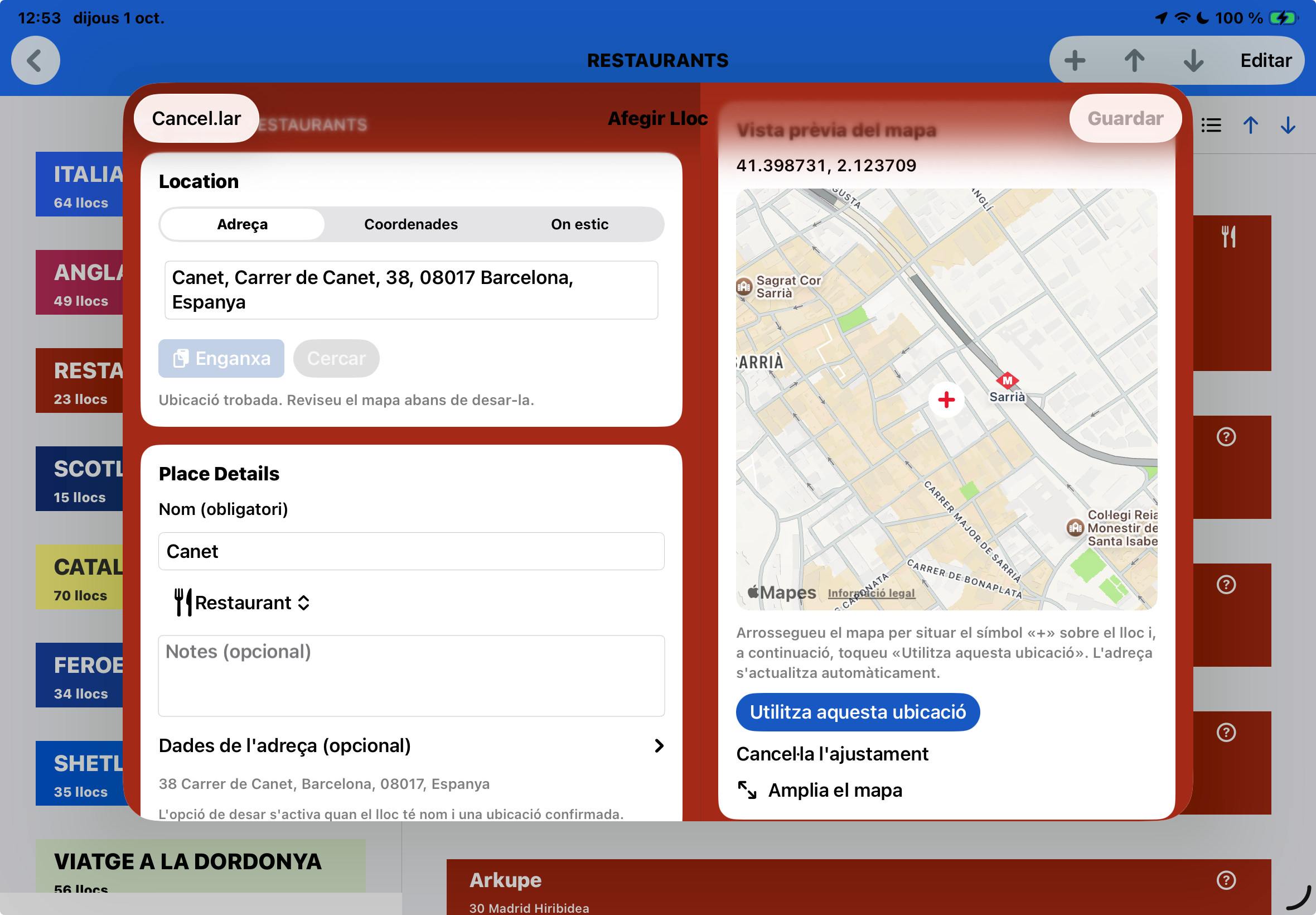Click the expand arrows icon for Amplia el mapa

coord(747,790)
